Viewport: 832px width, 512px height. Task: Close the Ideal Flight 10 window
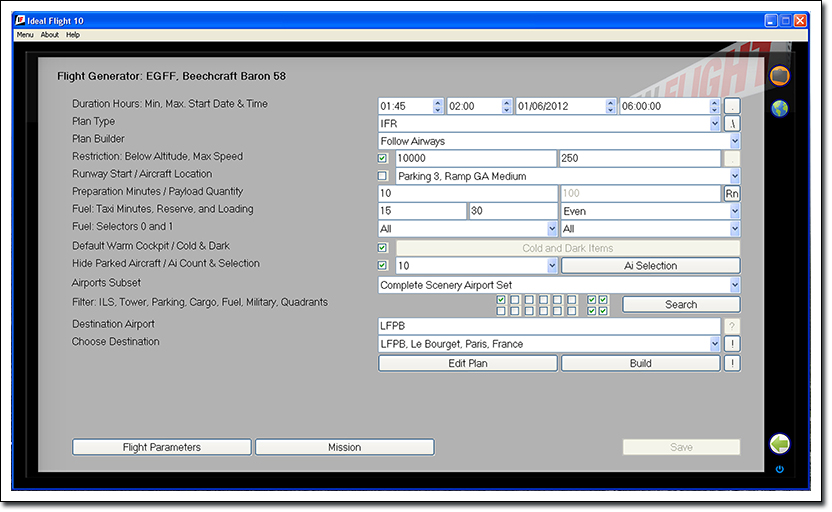[800, 21]
